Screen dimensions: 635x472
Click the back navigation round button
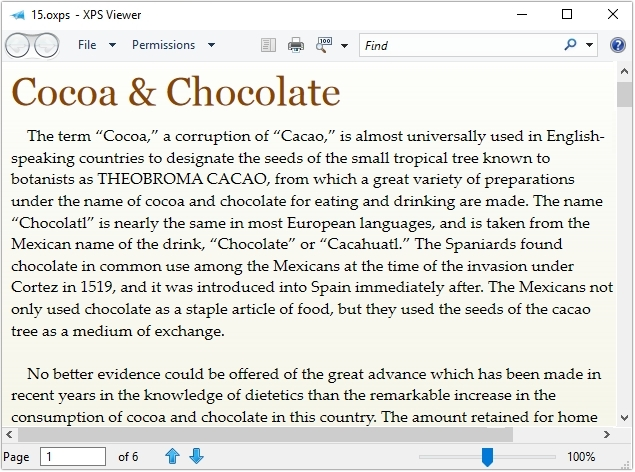point(19,45)
